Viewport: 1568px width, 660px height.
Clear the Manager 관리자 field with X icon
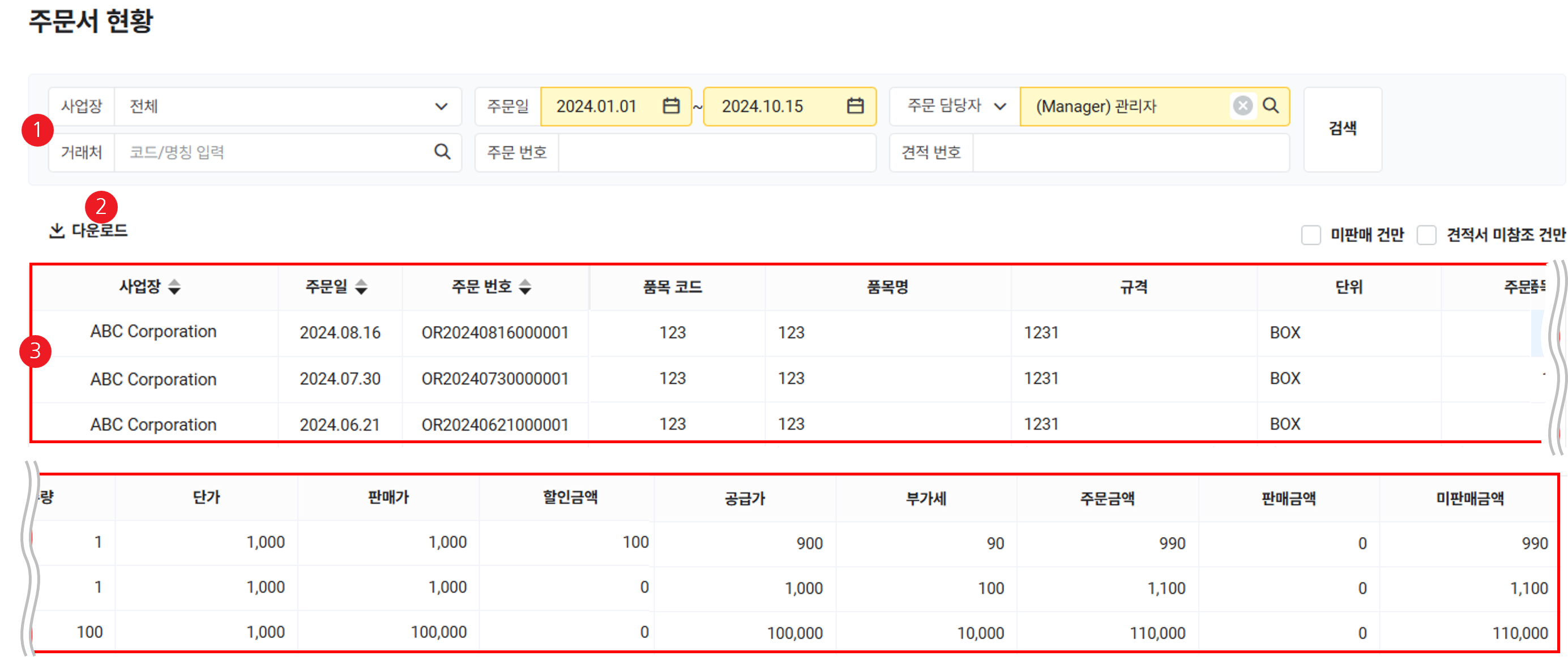tap(1242, 106)
